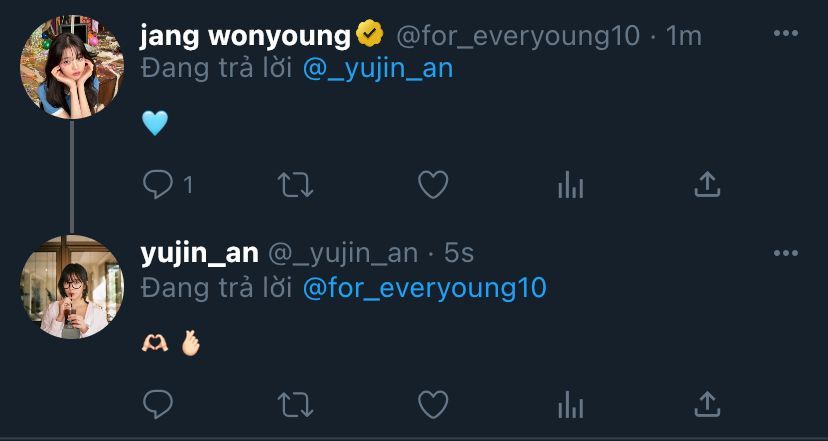
Task: Open the 5s timestamp of second tweet
Action: pyautogui.click(x=459, y=254)
